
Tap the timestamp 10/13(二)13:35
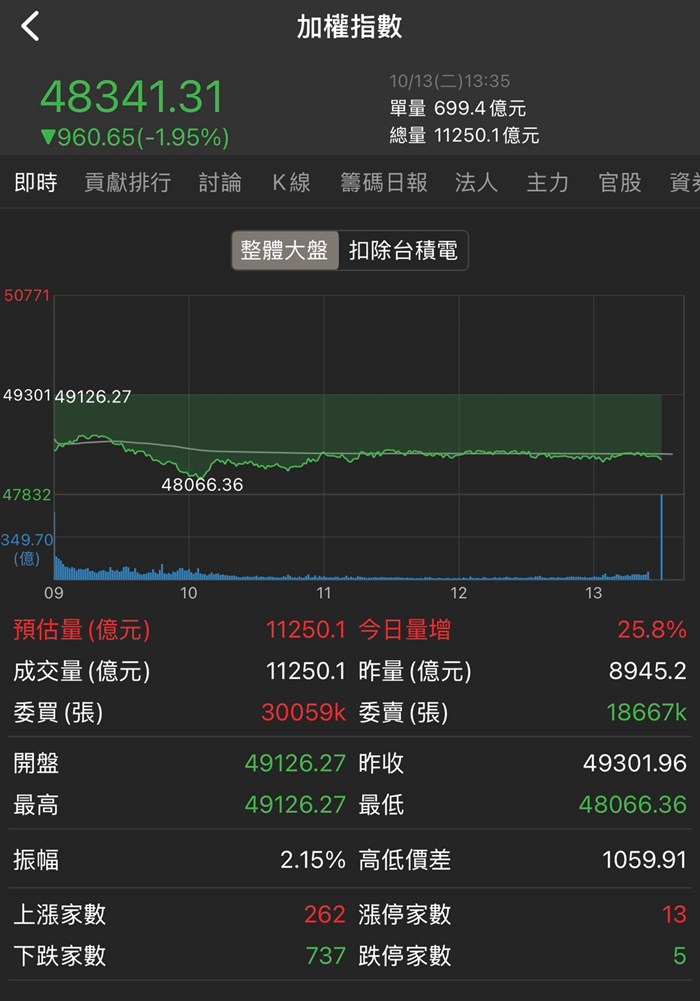[450, 81]
